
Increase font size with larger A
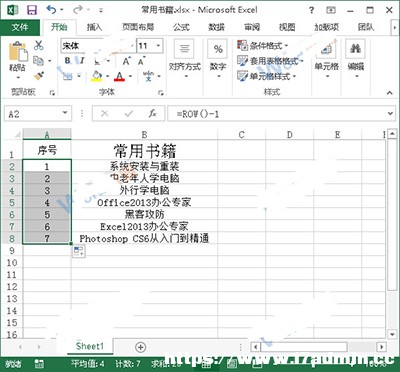(126, 61)
